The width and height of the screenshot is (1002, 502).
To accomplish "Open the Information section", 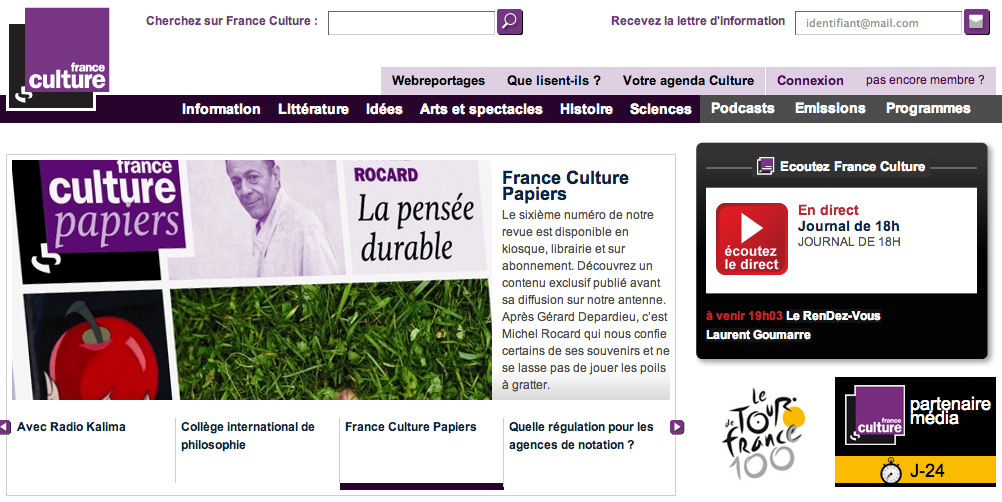I will pos(221,109).
